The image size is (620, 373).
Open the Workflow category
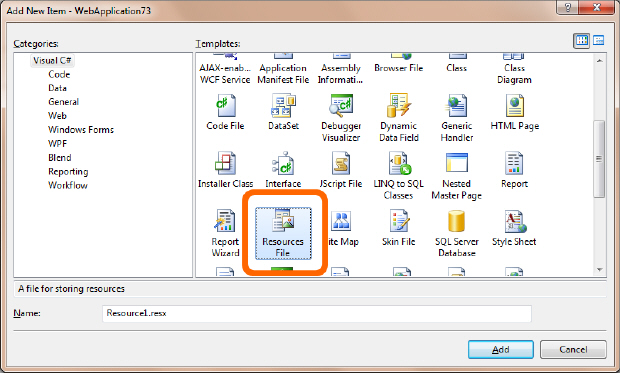click(x=68, y=186)
